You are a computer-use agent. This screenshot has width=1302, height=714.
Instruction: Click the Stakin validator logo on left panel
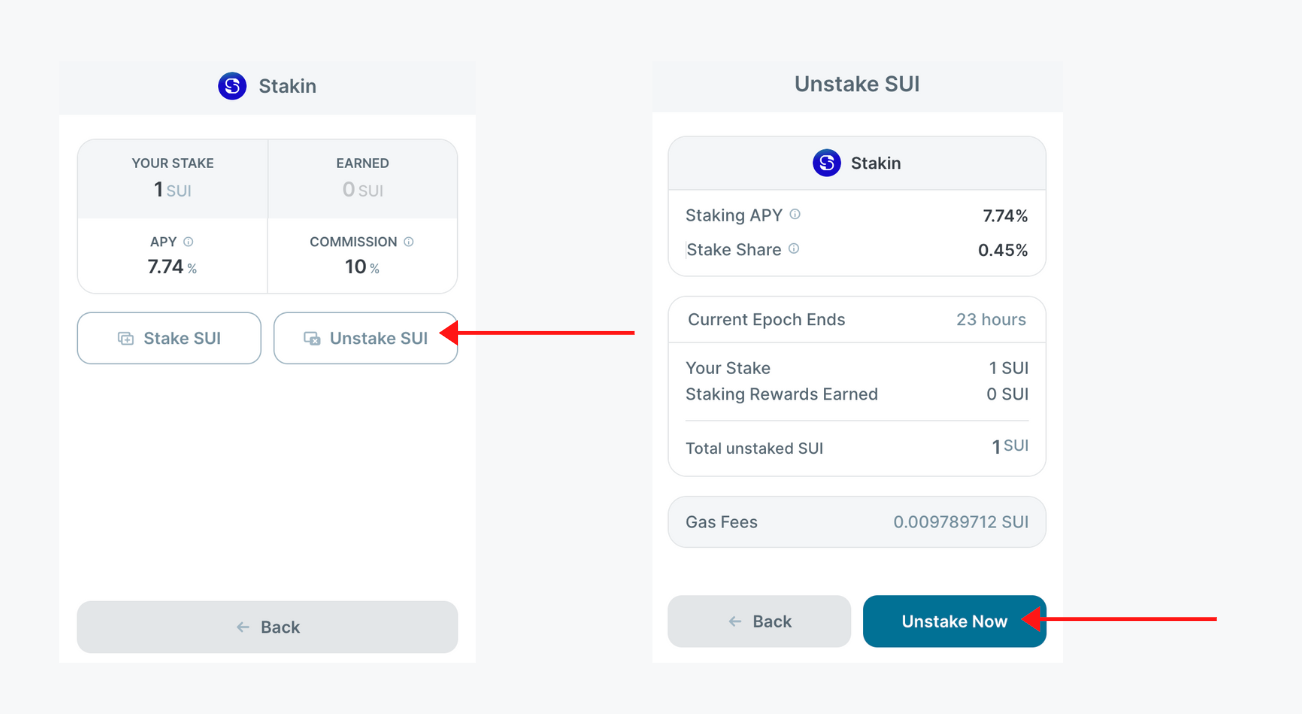tap(232, 86)
